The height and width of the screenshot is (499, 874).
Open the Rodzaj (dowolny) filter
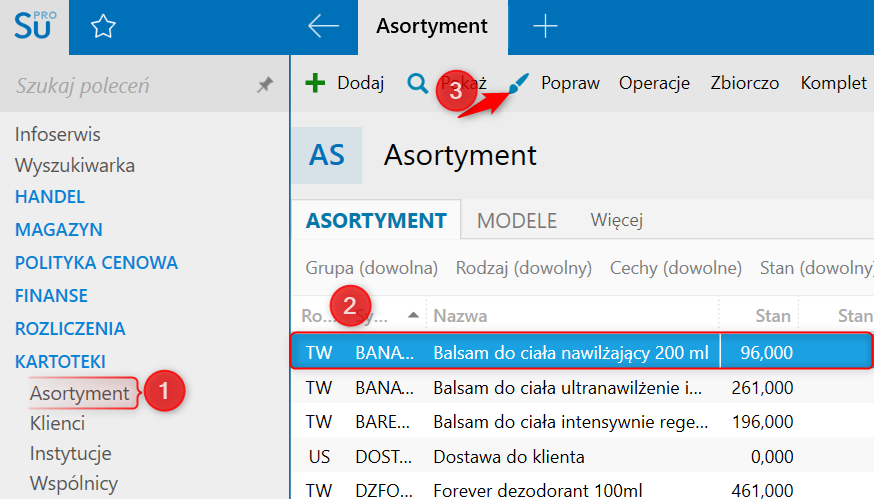tap(523, 268)
